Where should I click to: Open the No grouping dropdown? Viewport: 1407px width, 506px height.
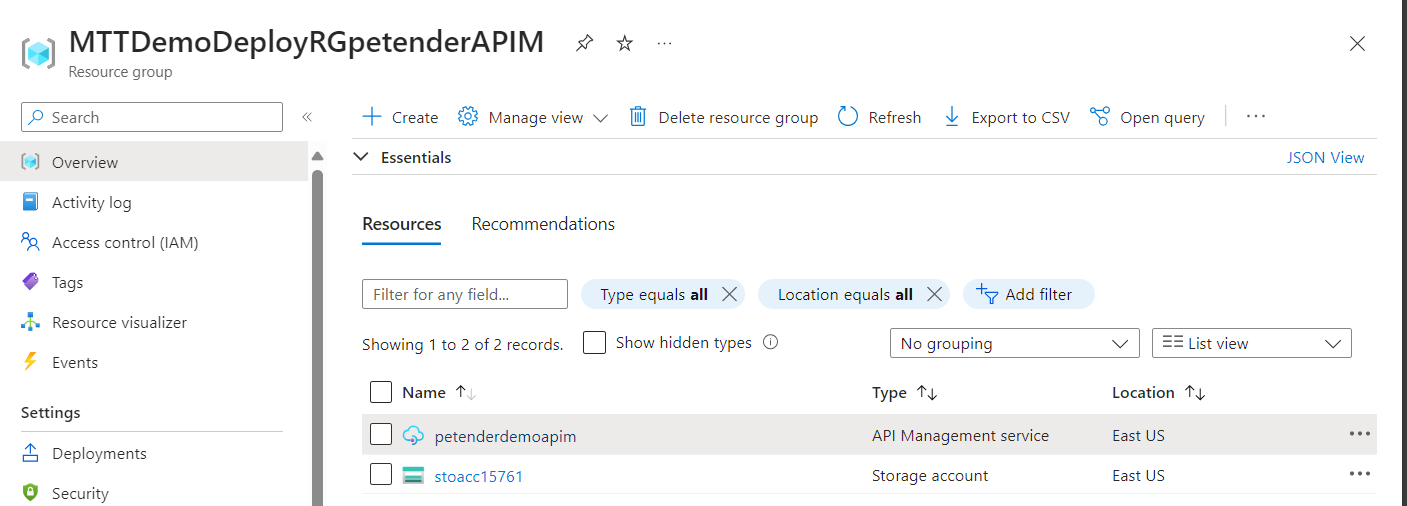tap(1014, 343)
